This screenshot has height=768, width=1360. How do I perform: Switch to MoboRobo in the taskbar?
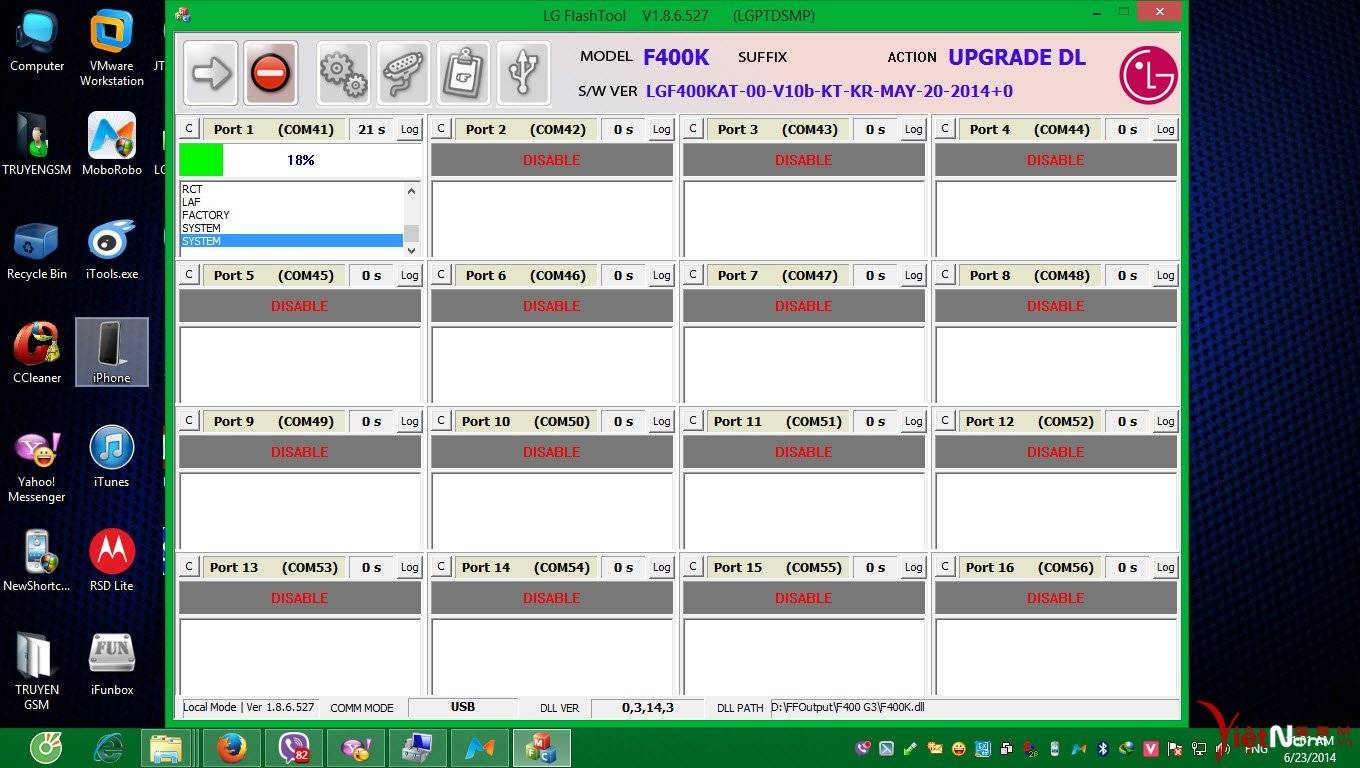click(x=480, y=748)
